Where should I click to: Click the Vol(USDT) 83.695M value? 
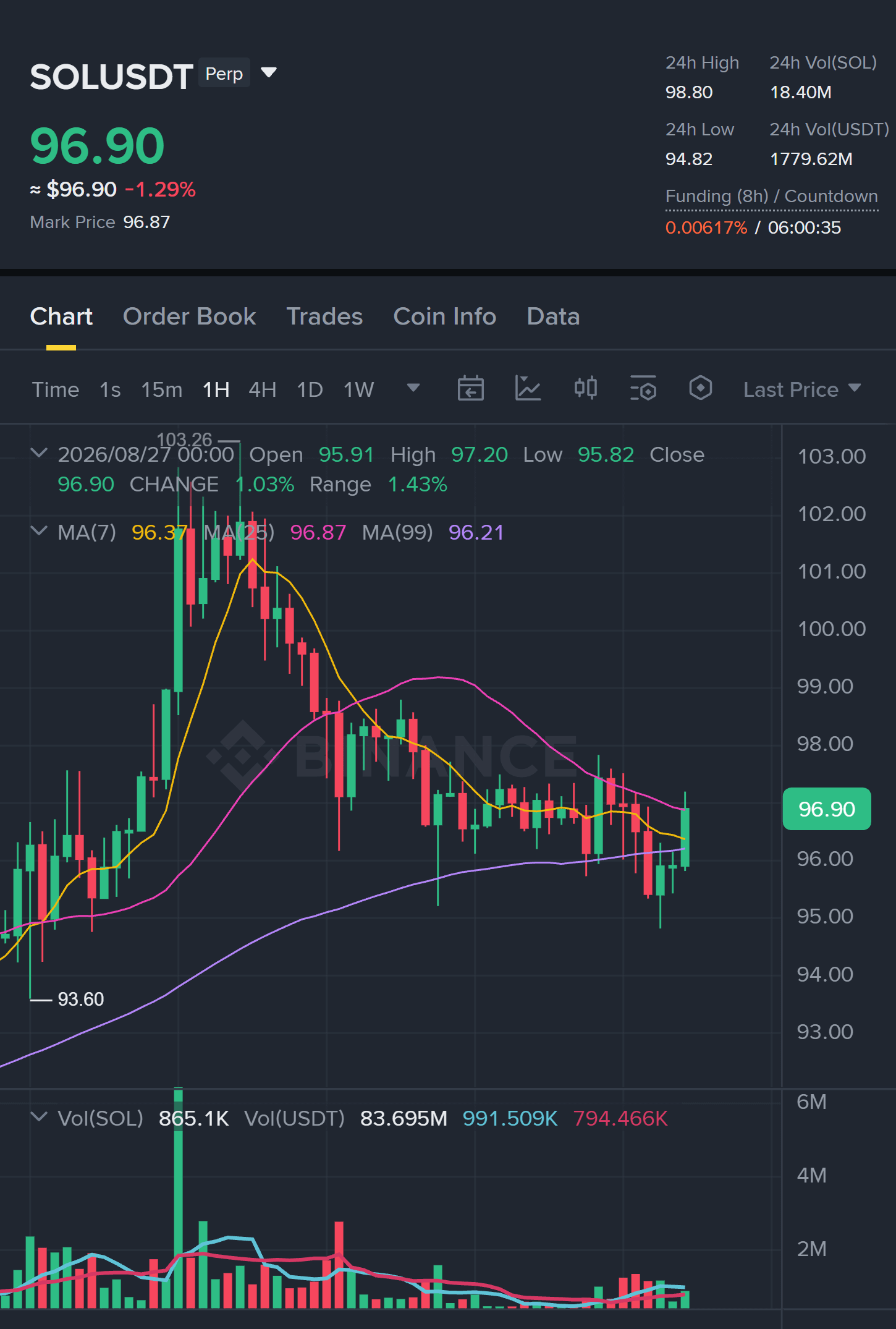[x=404, y=1118]
